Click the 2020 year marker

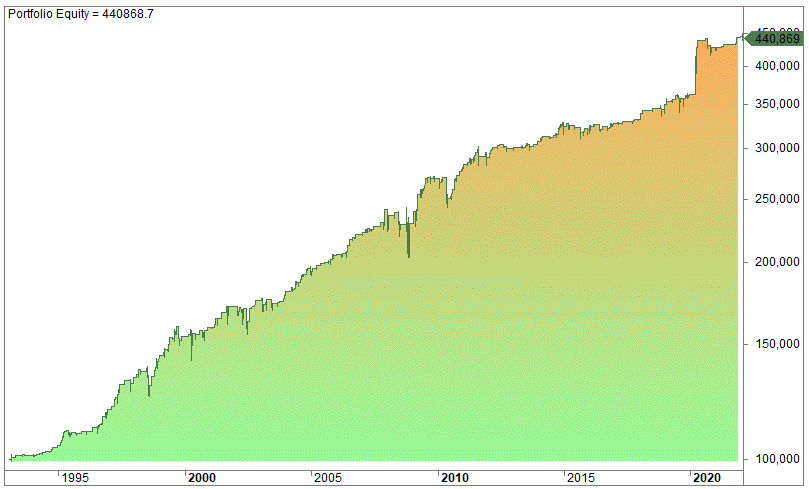[707, 478]
